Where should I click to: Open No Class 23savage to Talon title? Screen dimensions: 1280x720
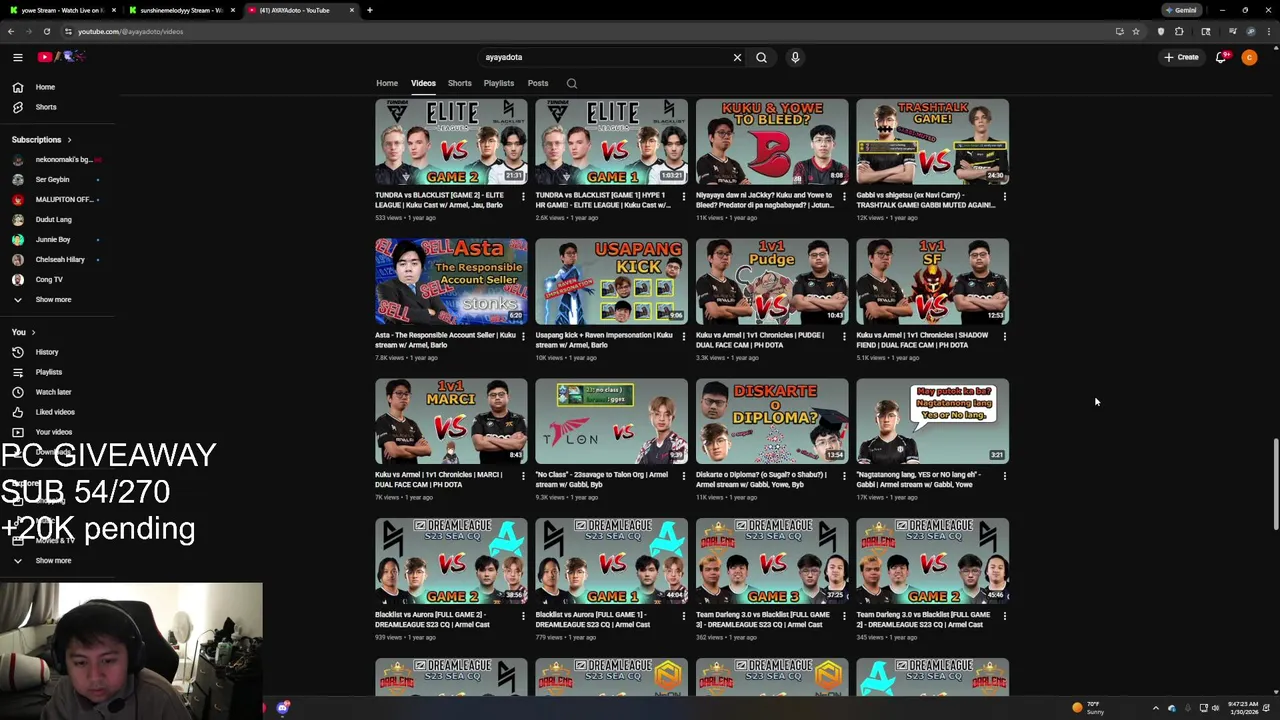602,480
